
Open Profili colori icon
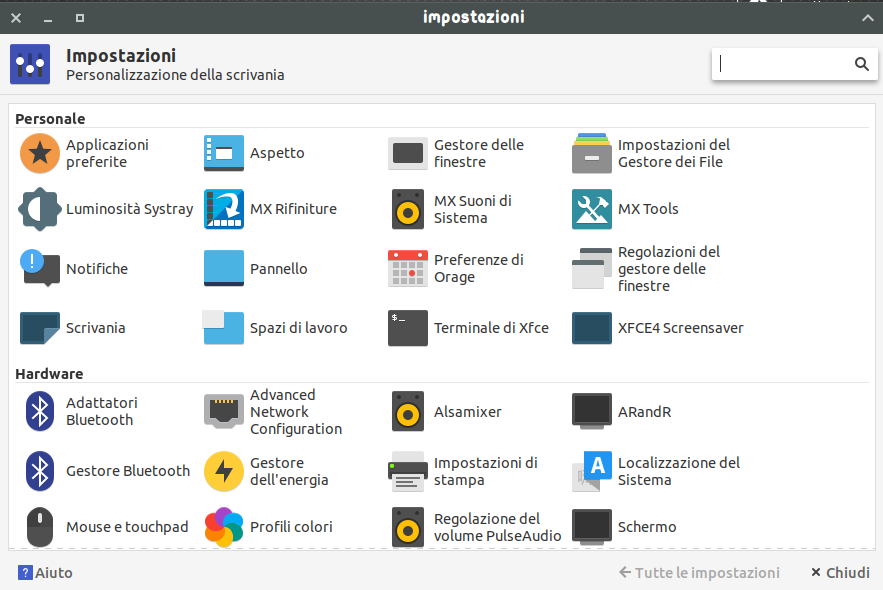click(x=224, y=527)
